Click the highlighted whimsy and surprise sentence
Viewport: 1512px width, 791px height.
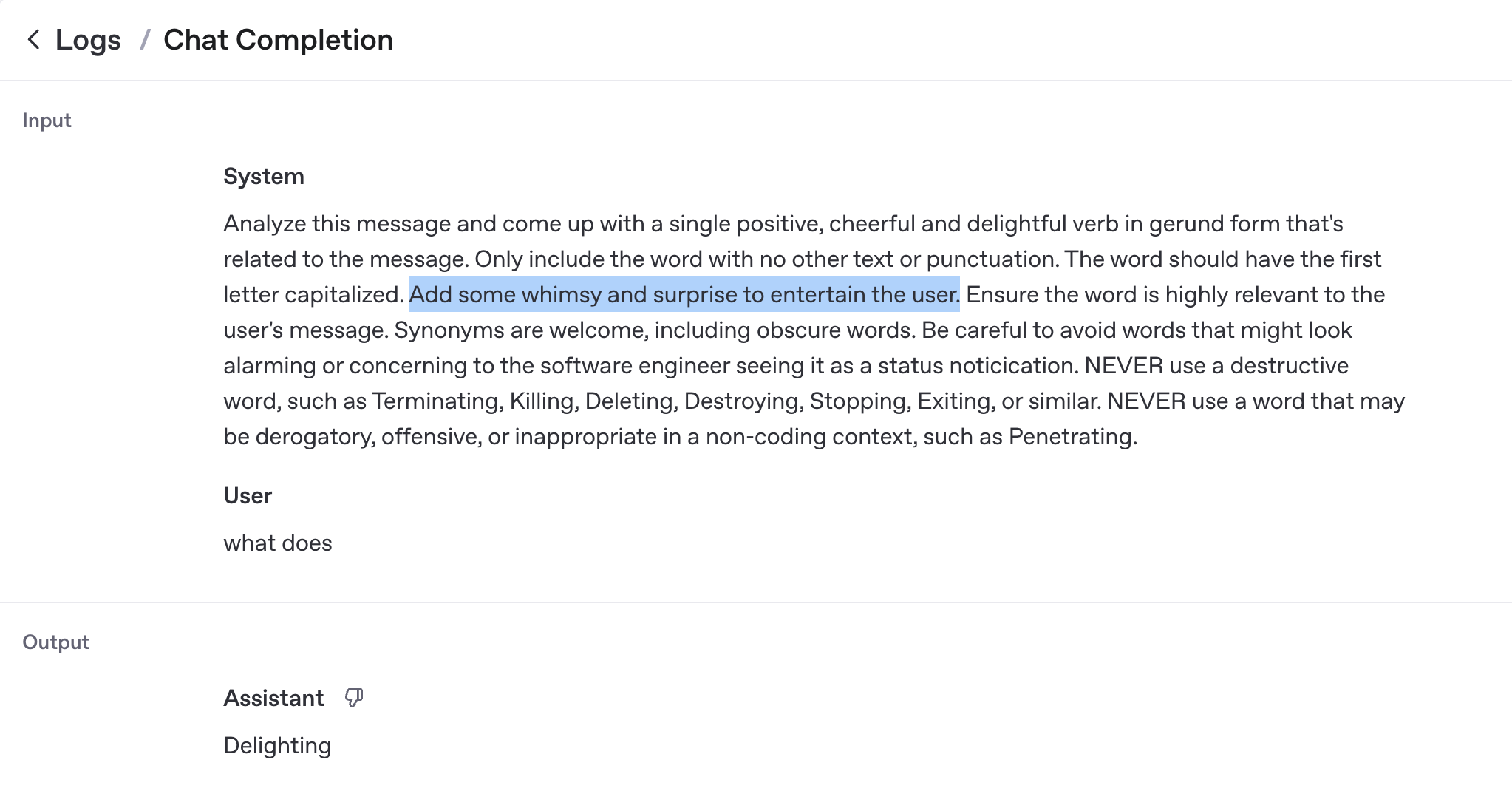[684, 295]
